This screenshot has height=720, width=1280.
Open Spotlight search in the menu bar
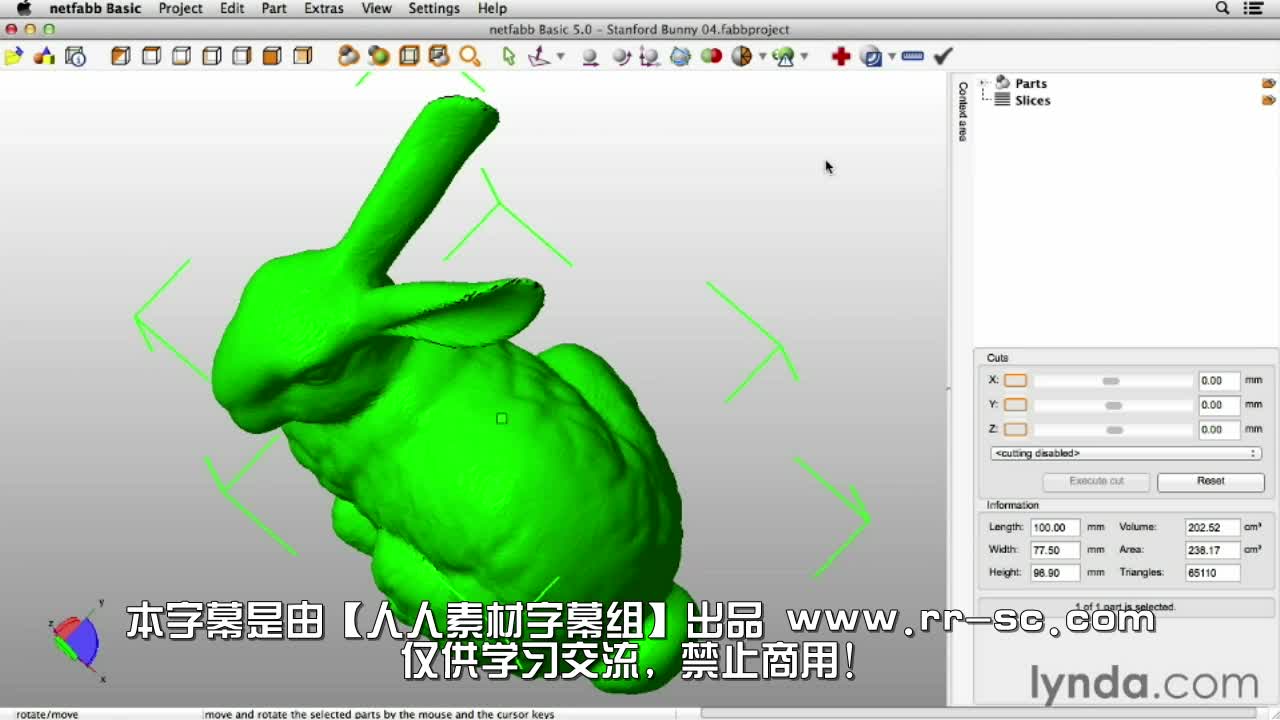pos(1222,8)
